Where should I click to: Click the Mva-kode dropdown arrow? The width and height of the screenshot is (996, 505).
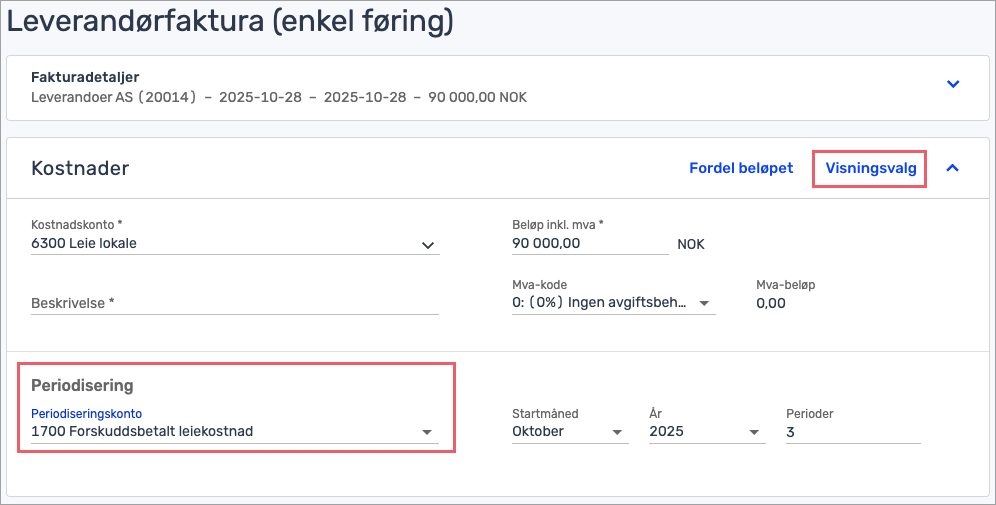coord(704,303)
